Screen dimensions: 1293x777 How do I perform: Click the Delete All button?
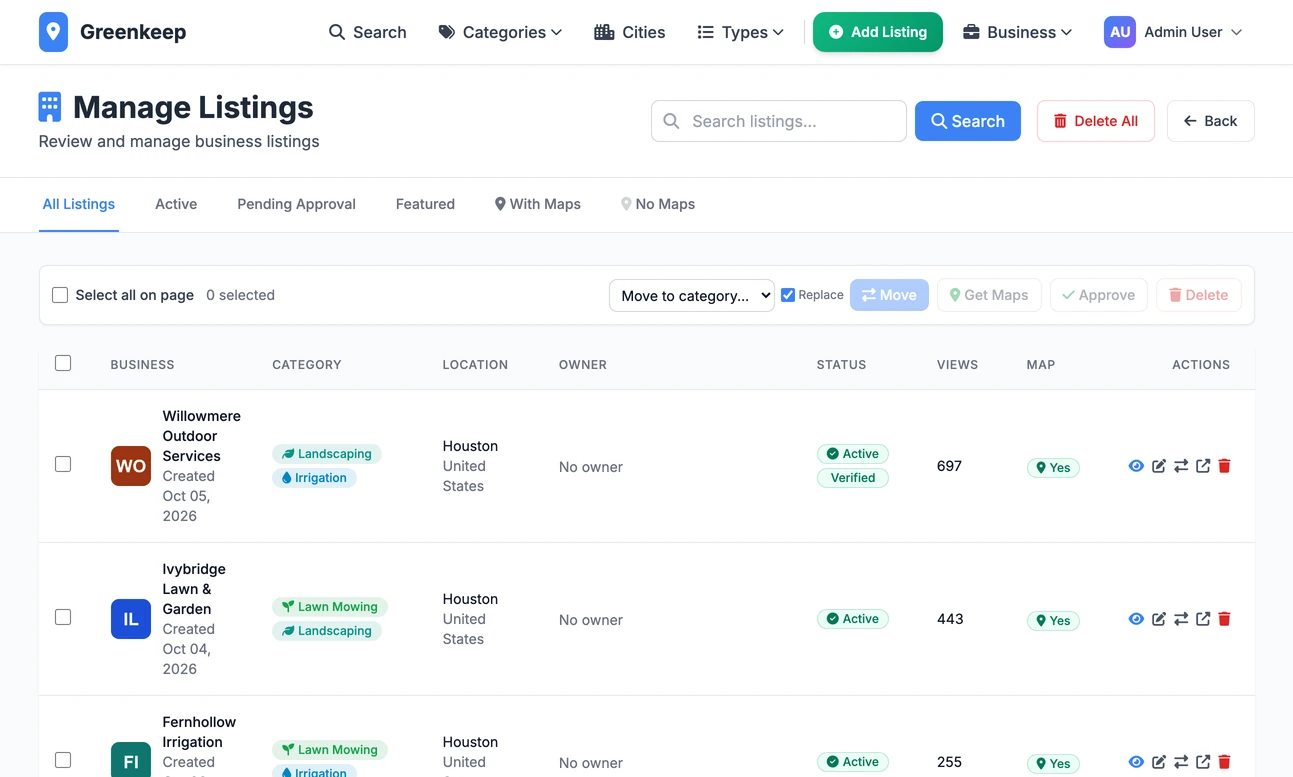coord(1096,121)
